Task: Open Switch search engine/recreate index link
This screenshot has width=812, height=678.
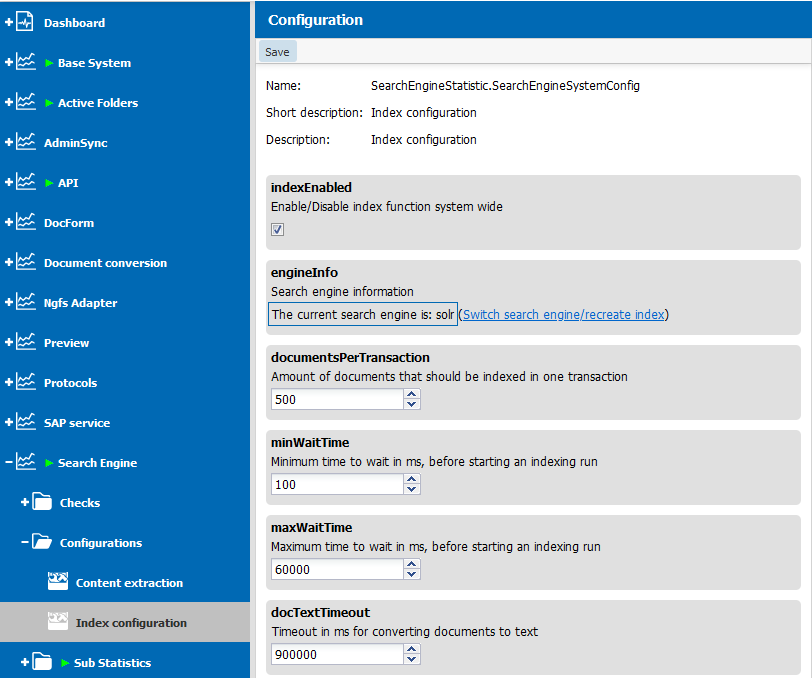Action: [563, 314]
